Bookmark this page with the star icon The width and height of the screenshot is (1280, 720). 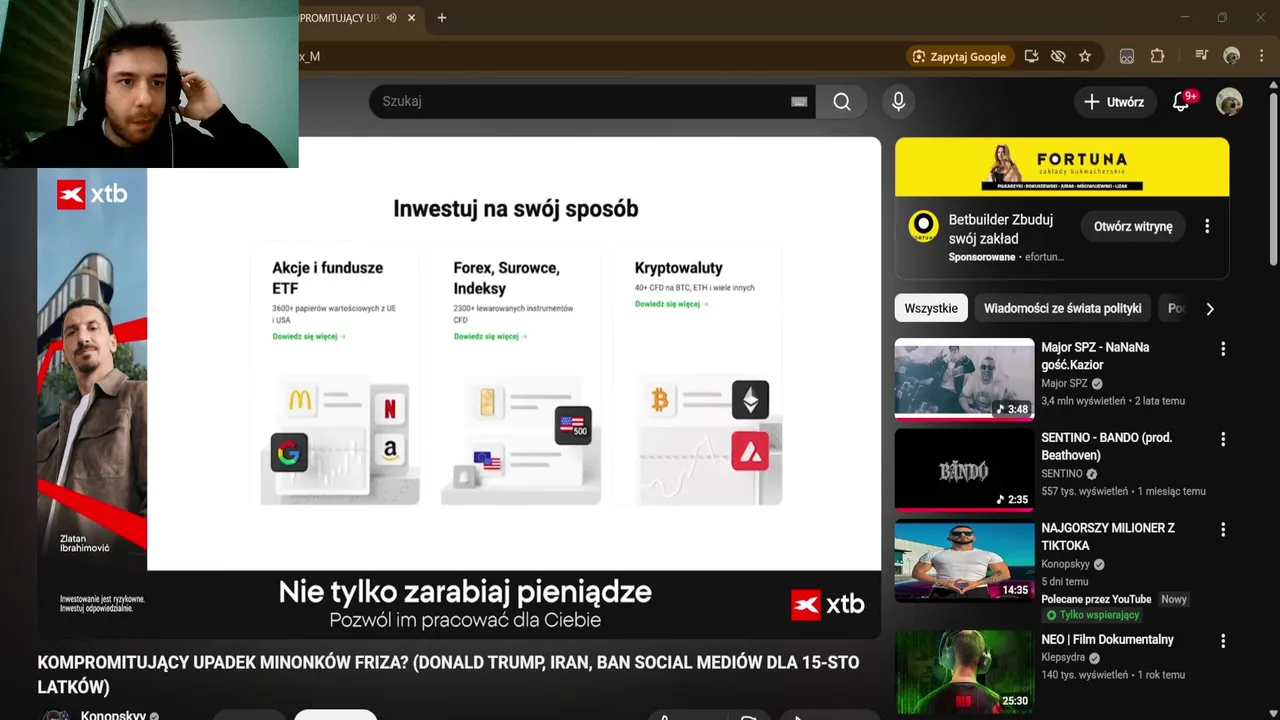click(x=1085, y=57)
